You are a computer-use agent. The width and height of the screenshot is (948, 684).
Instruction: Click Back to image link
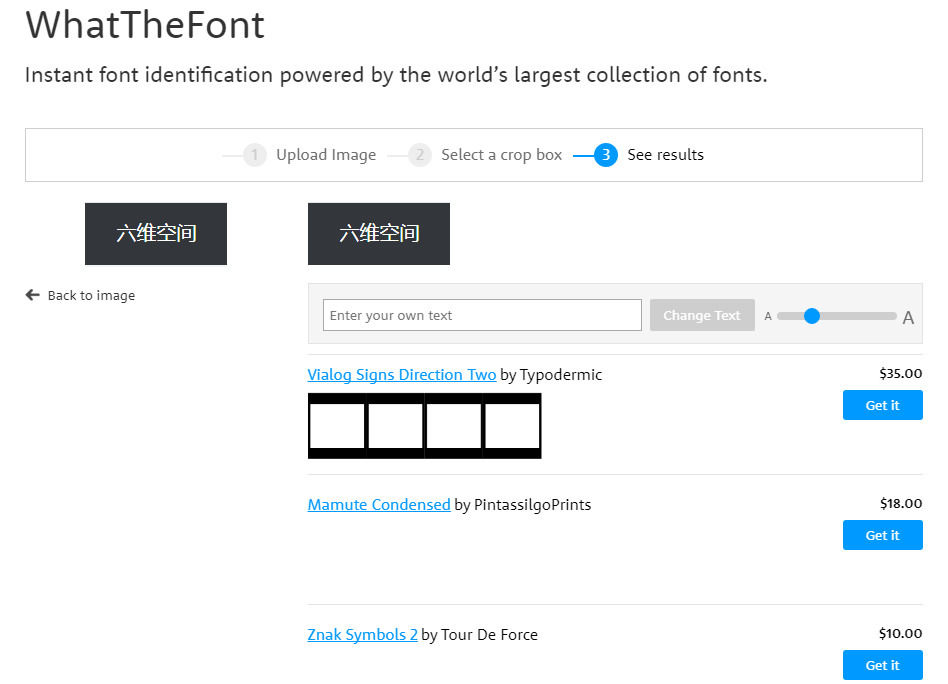[91, 295]
